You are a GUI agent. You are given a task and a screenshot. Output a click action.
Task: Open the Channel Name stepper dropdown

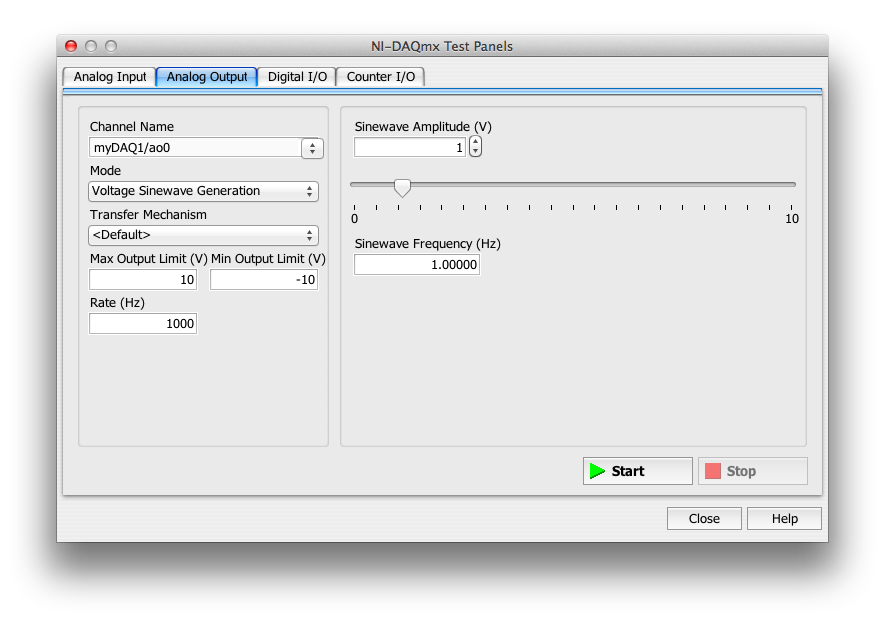pyautogui.click(x=311, y=148)
